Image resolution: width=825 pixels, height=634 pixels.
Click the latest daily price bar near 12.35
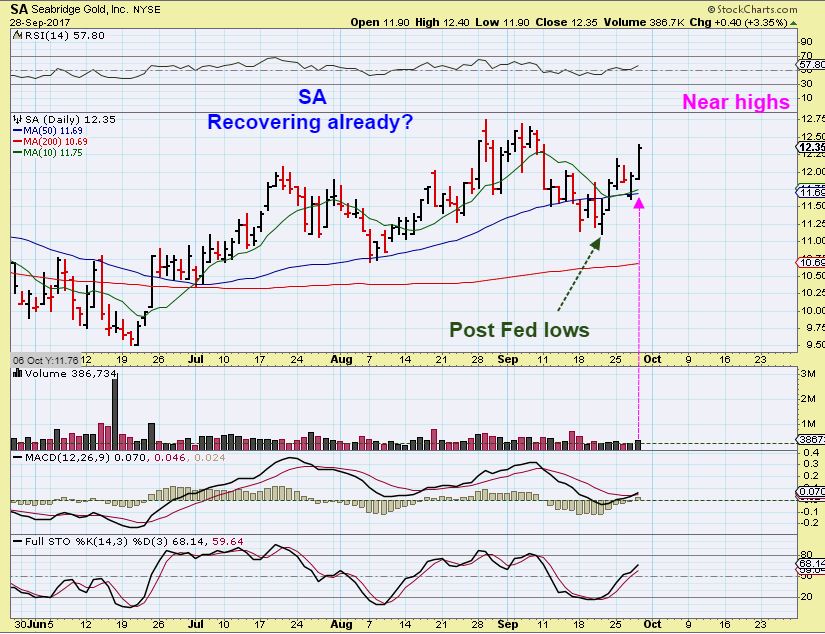coord(639,162)
